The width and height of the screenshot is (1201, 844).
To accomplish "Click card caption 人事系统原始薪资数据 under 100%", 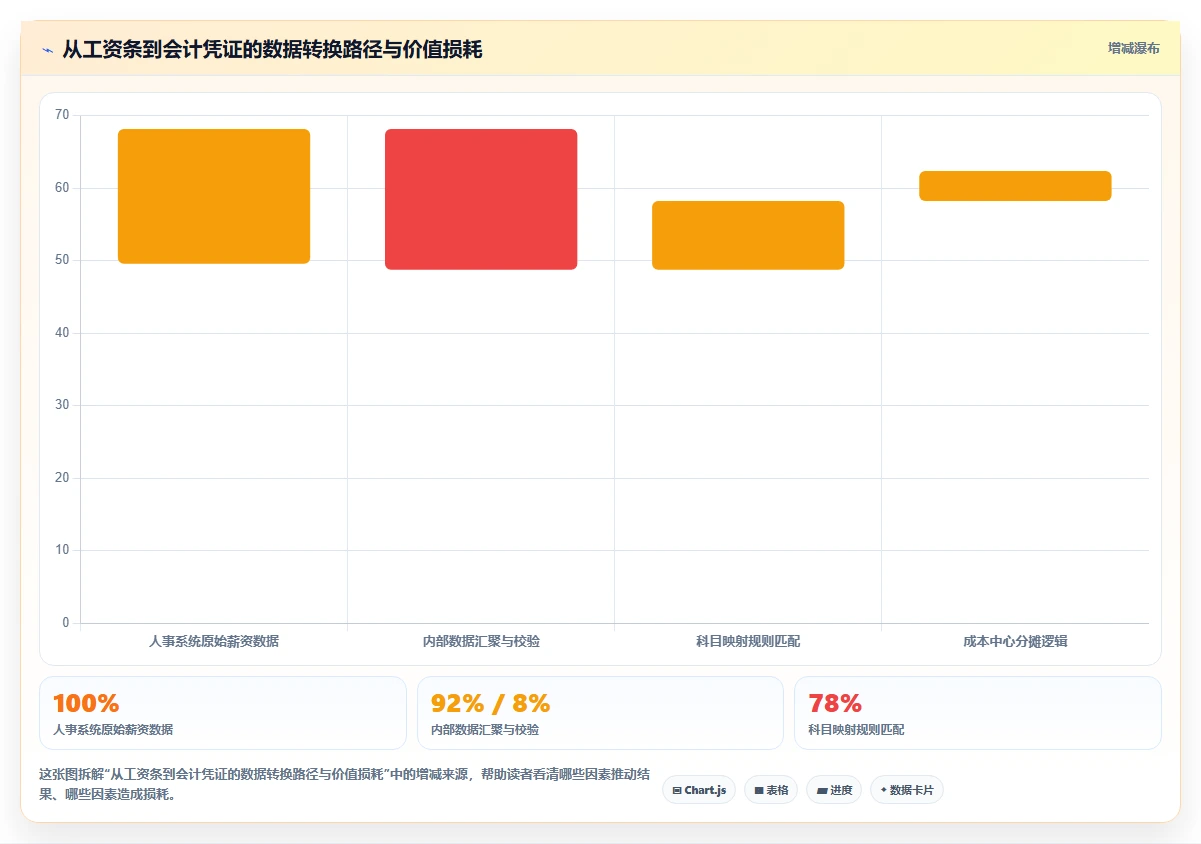I will point(113,730).
